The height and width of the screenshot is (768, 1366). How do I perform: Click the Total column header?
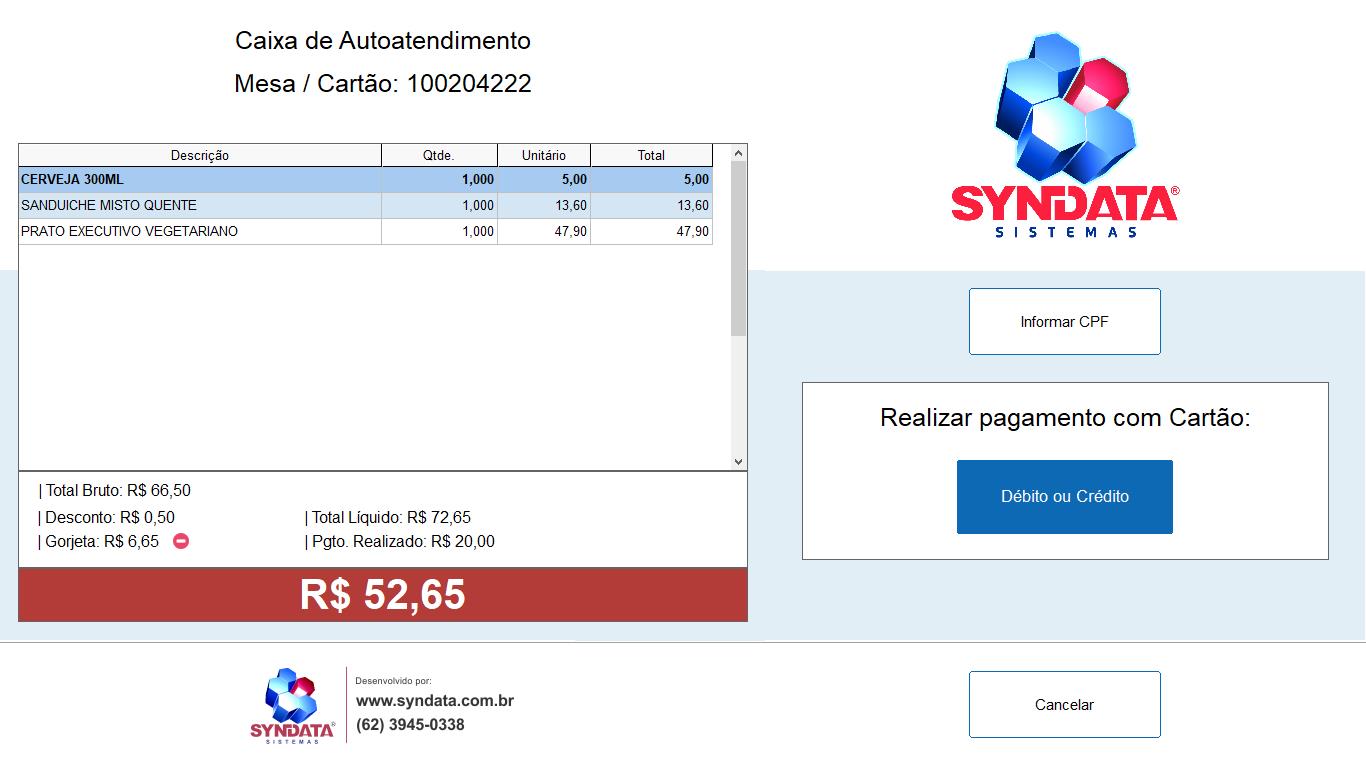651,155
